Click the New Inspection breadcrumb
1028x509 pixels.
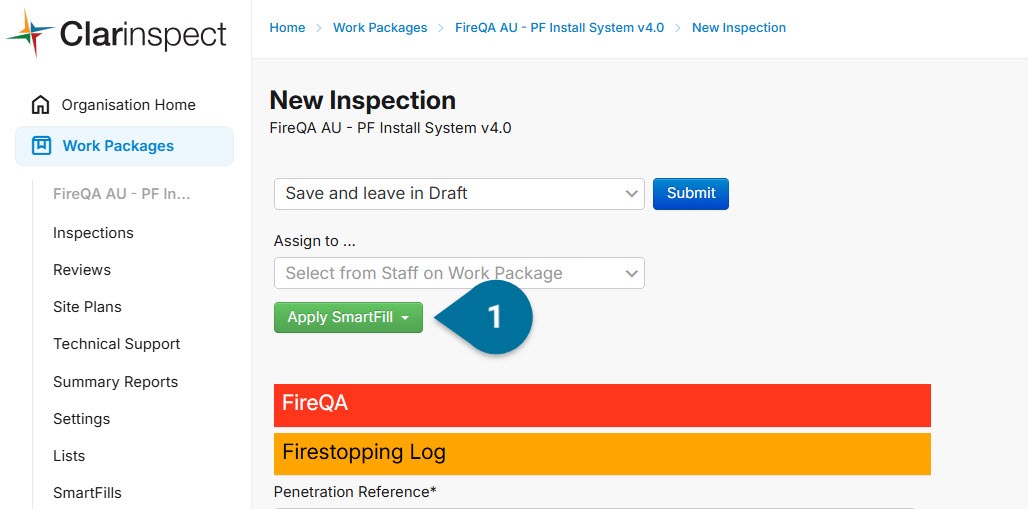coord(739,28)
